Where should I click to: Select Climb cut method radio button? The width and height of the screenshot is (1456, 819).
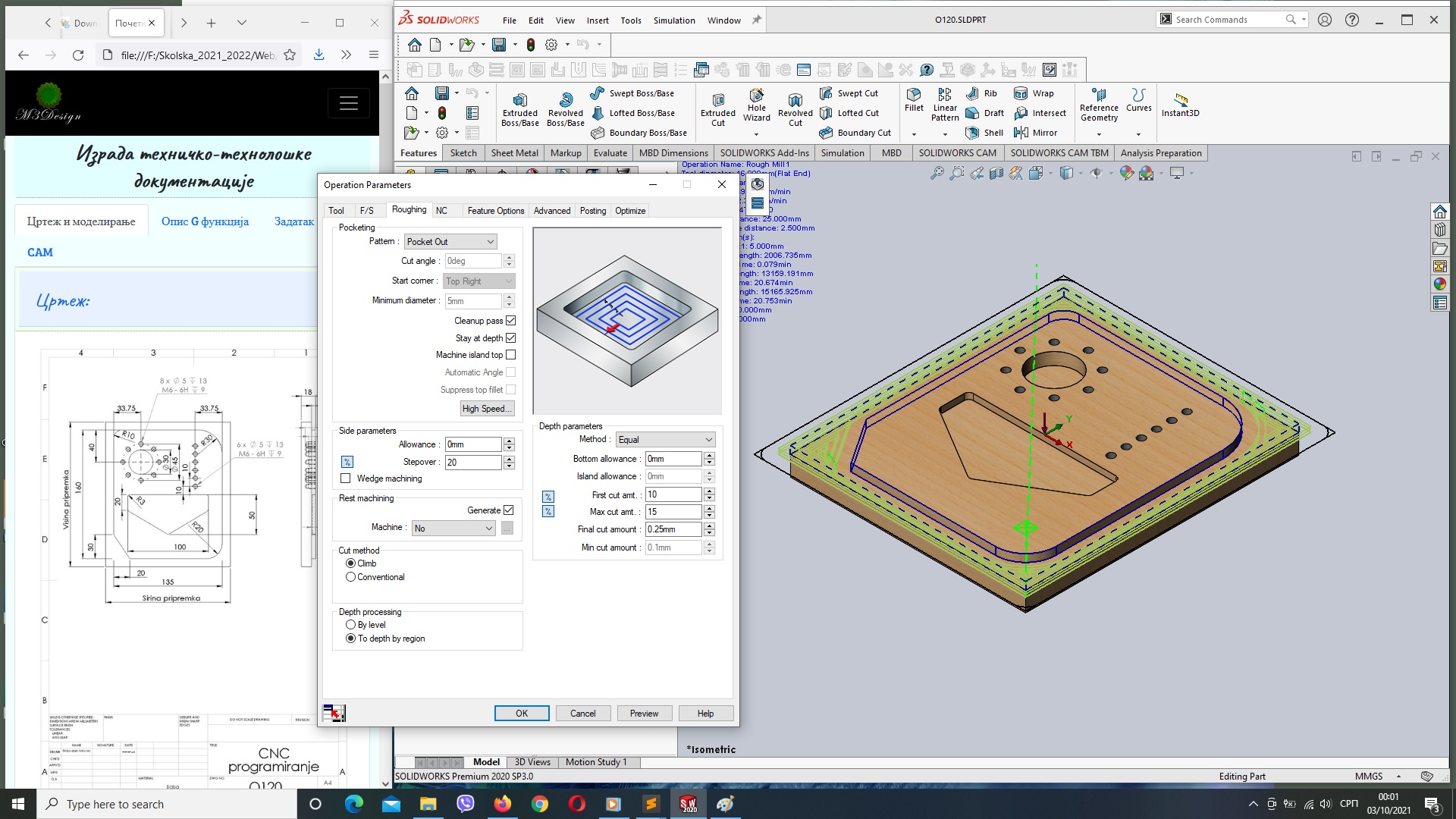point(350,563)
